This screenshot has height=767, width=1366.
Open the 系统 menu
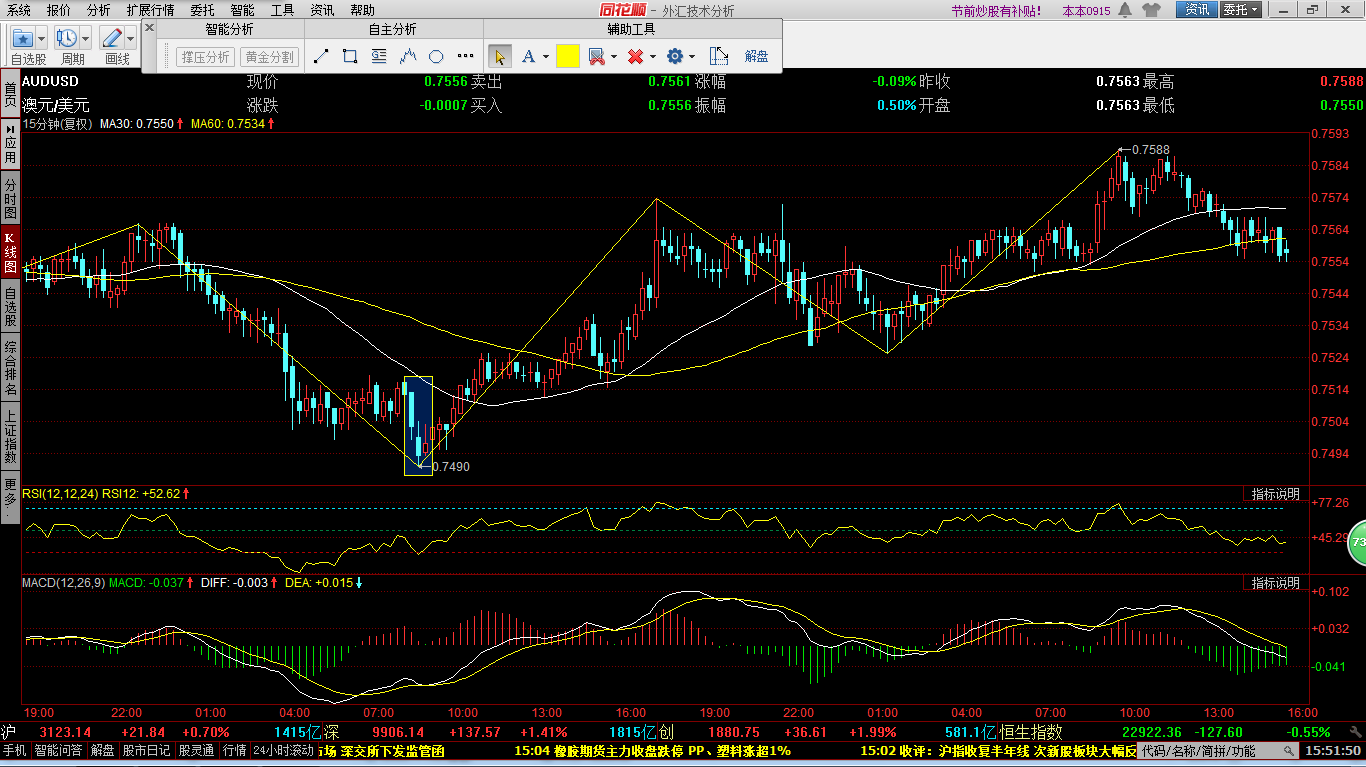click(x=19, y=10)
